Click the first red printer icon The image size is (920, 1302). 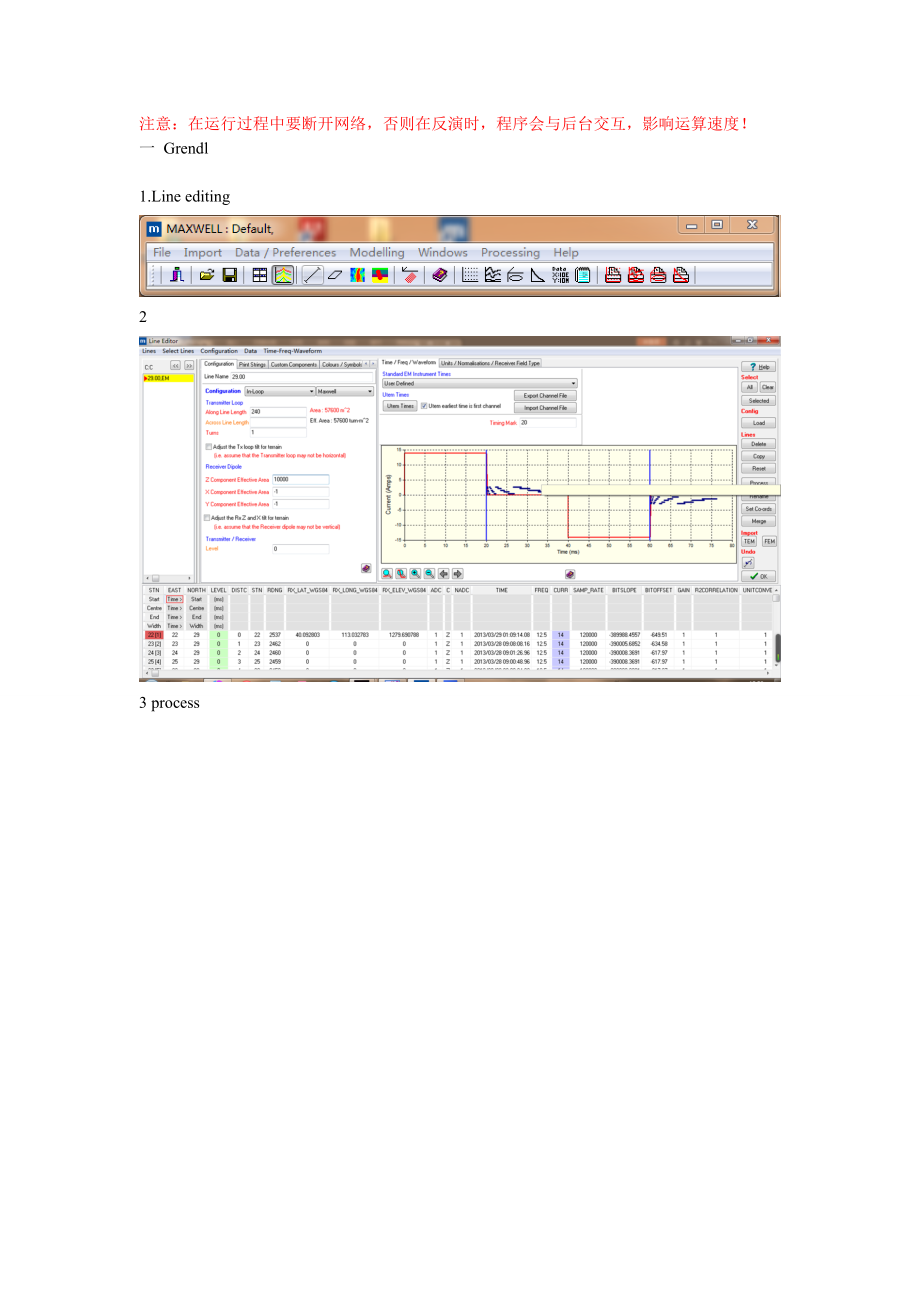[614, 275]
